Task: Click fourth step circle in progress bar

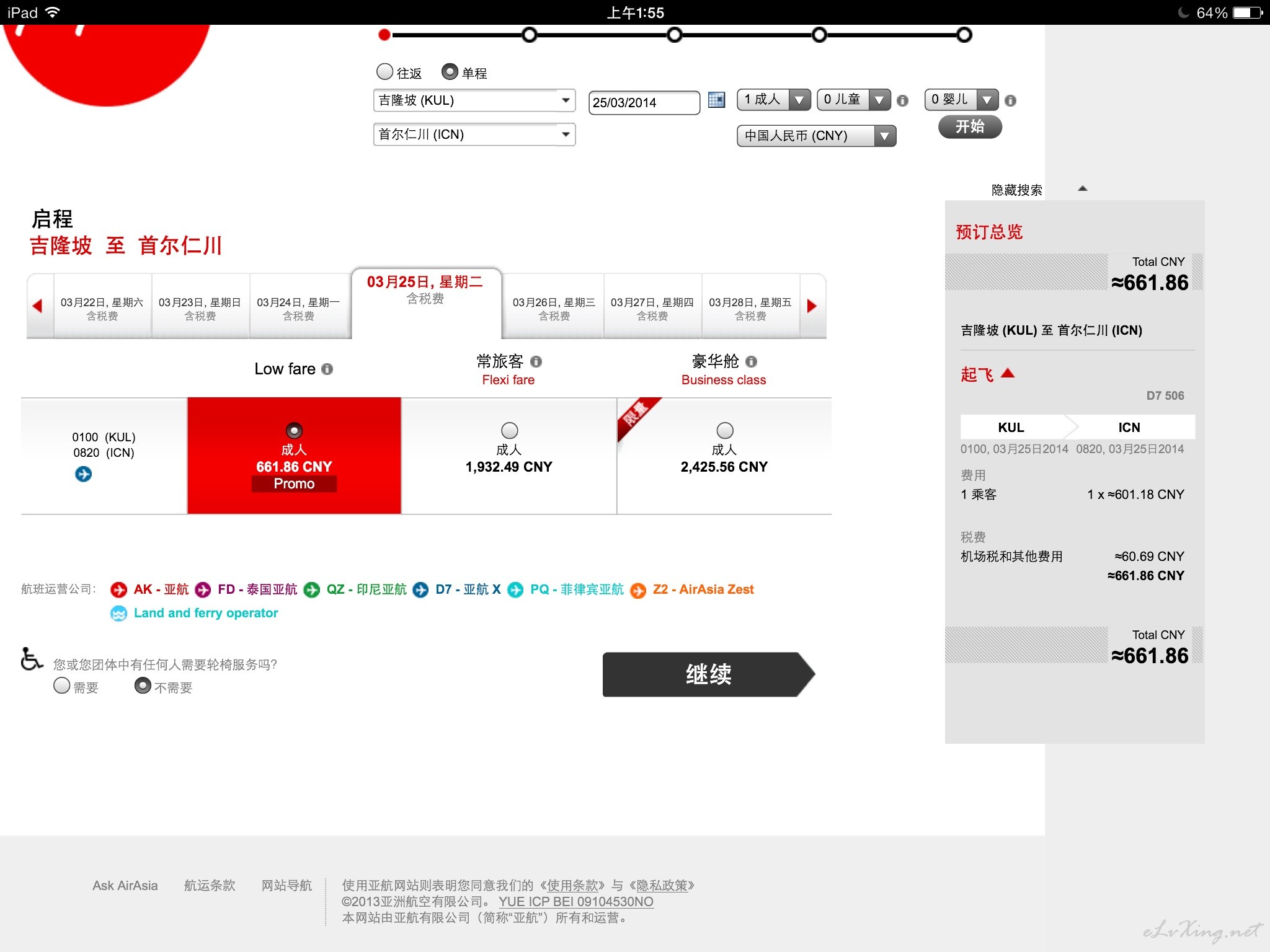Action: click(819, 35)
